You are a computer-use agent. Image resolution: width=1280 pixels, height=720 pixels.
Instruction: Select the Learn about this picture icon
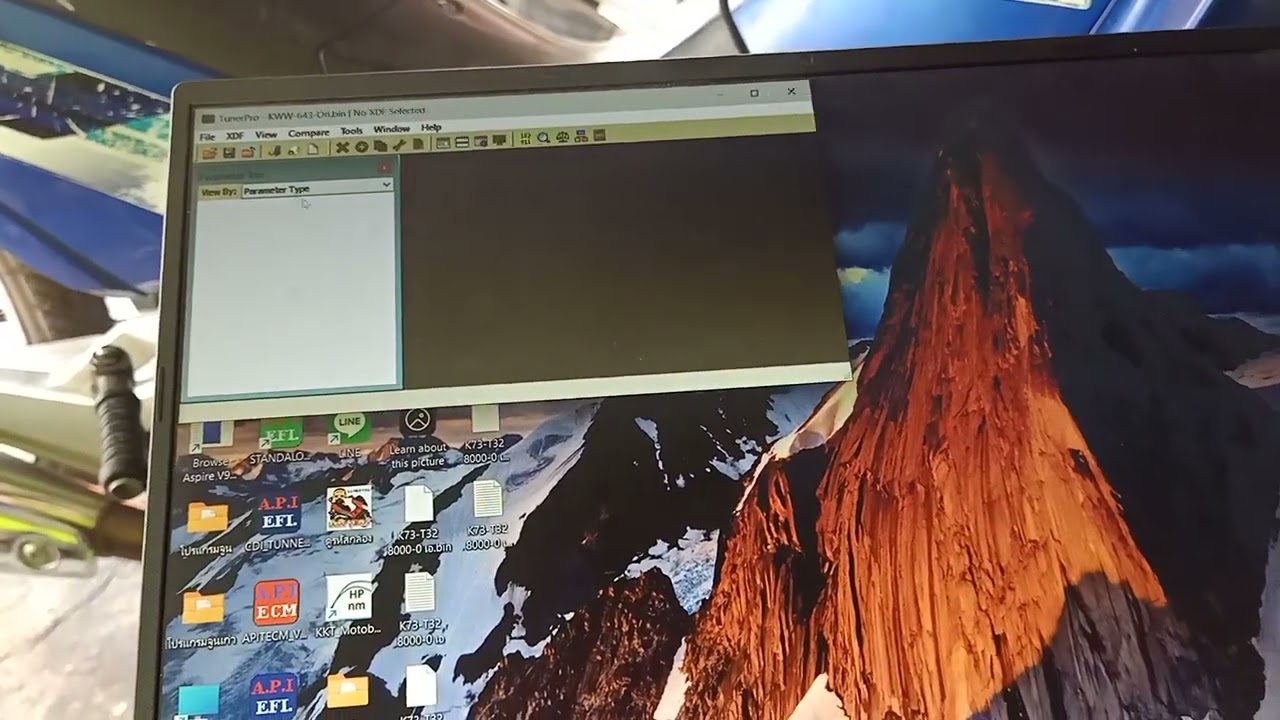point(418,438)
